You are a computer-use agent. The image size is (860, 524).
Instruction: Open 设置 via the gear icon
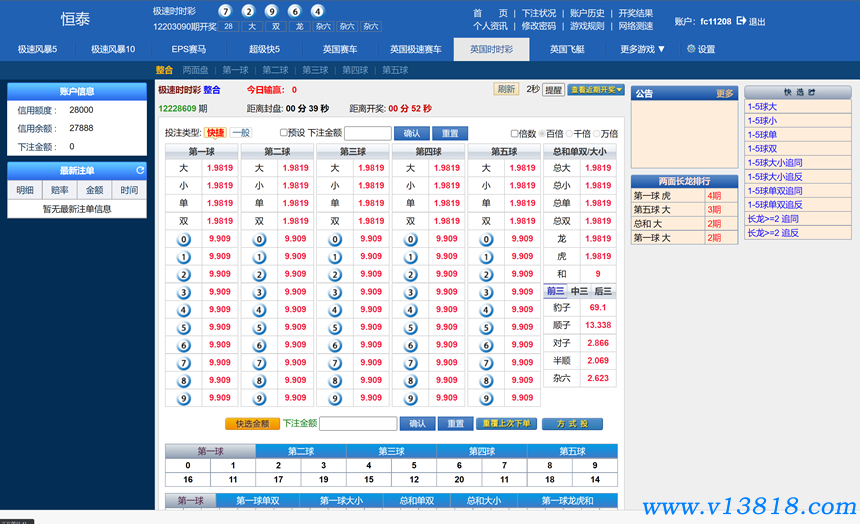point(690,49)
